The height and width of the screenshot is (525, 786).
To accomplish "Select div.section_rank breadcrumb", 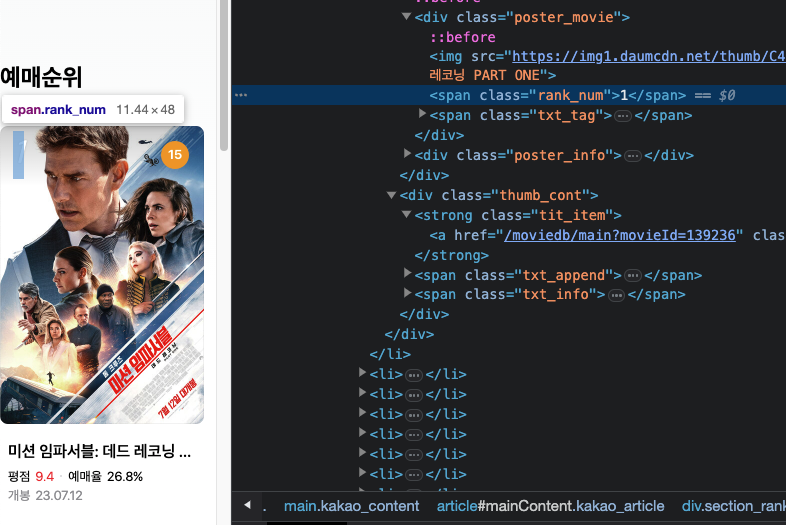I will (733, 506).
